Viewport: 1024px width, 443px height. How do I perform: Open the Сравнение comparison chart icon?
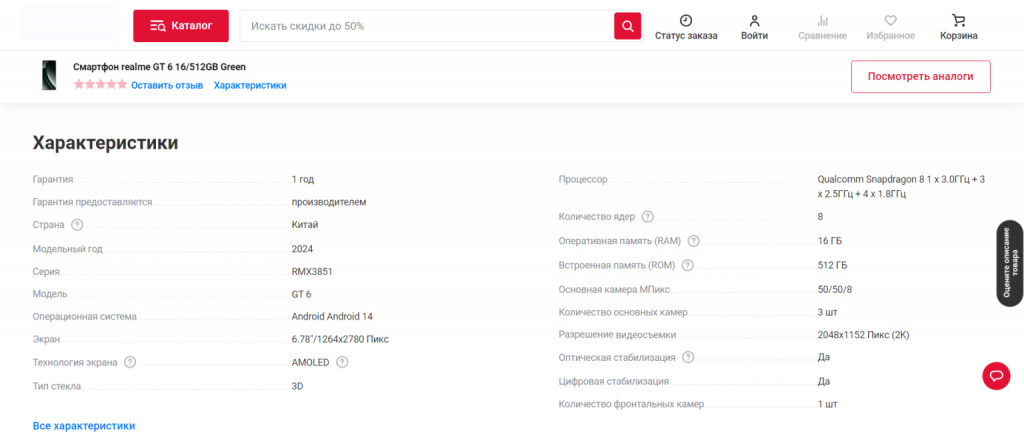pyautogui.click(x=822, y=20)
